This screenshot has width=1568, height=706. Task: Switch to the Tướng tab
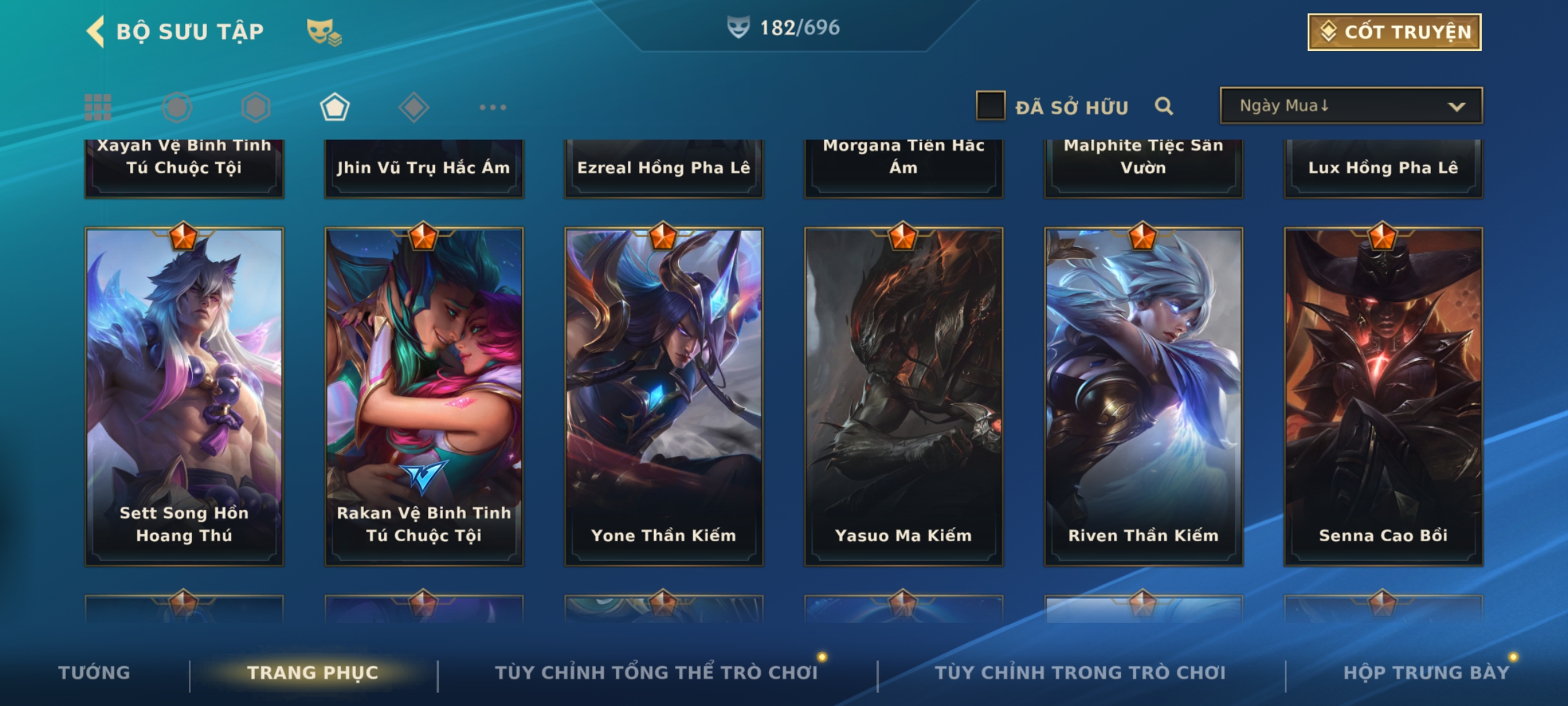point(94,673)
